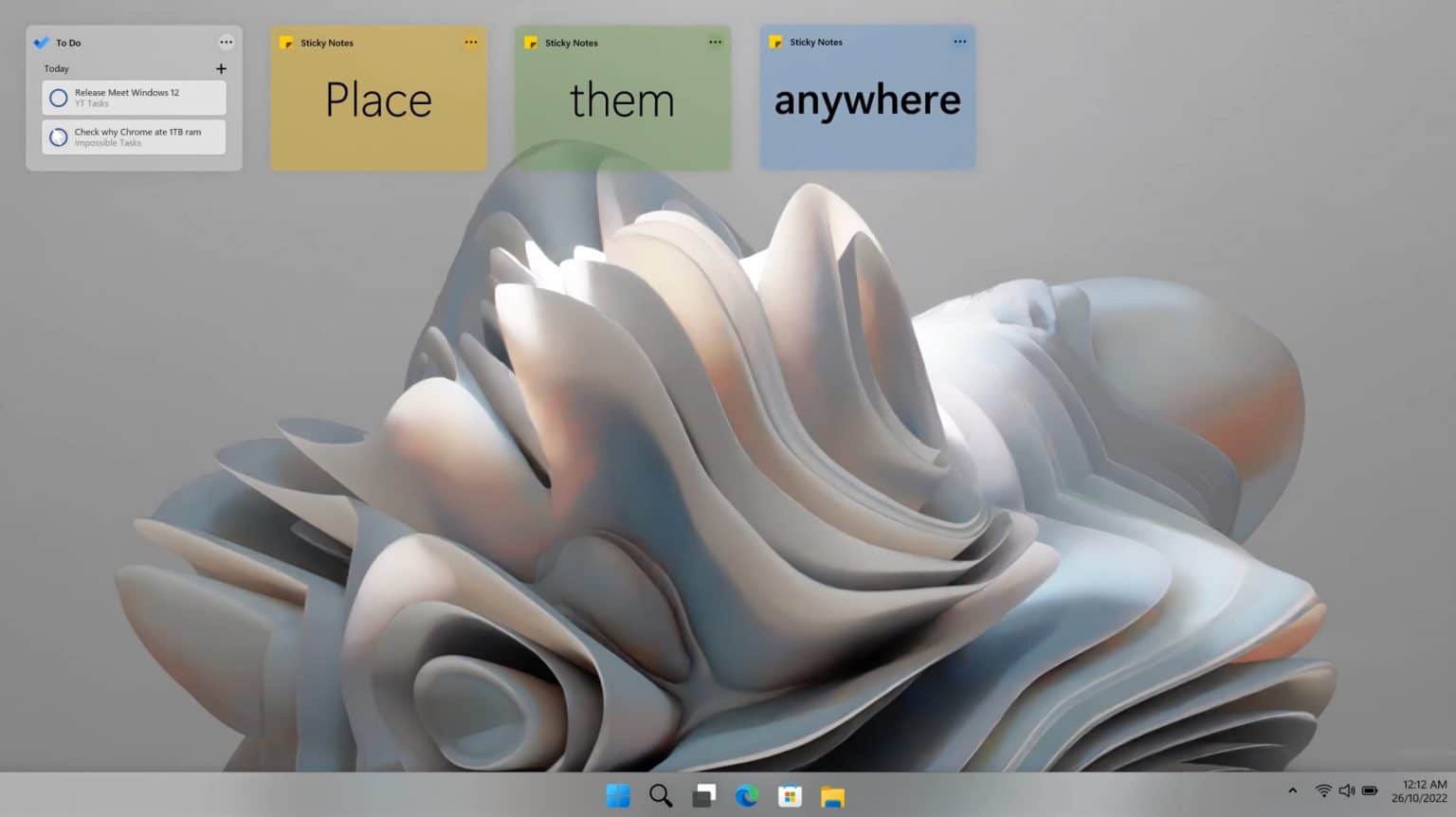This screenshot has height=817, width=1456.
Task: Mark 'Release Meet Windows 12' as complete
Action: coord(58,98)
